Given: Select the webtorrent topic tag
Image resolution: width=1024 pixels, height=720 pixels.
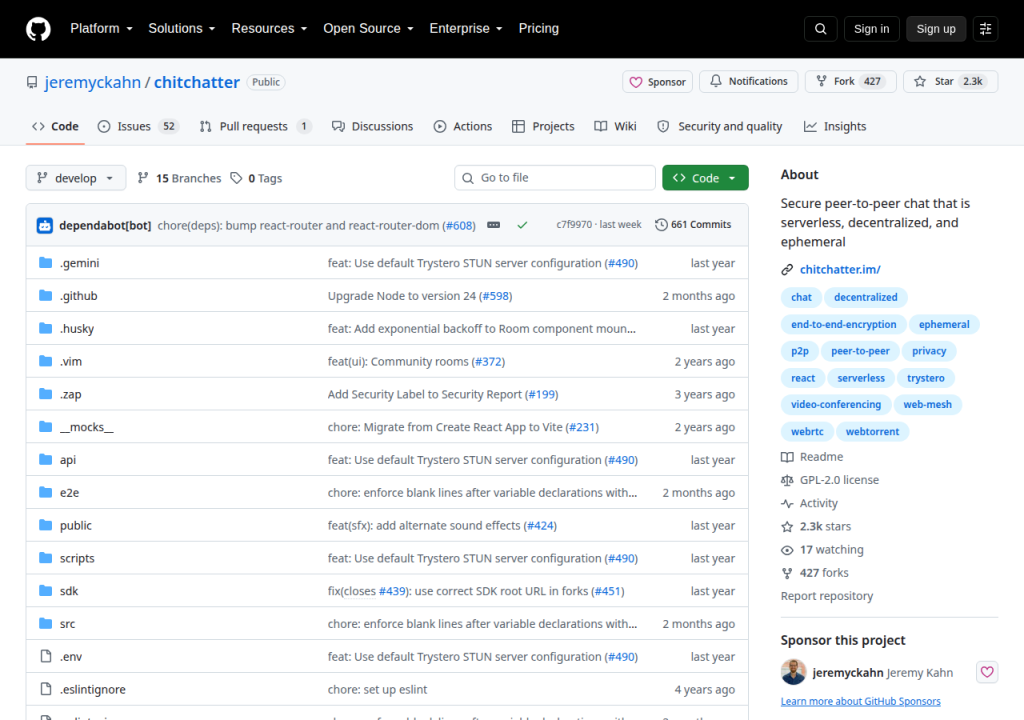Looking at the screenshot, I should (872, 431).
